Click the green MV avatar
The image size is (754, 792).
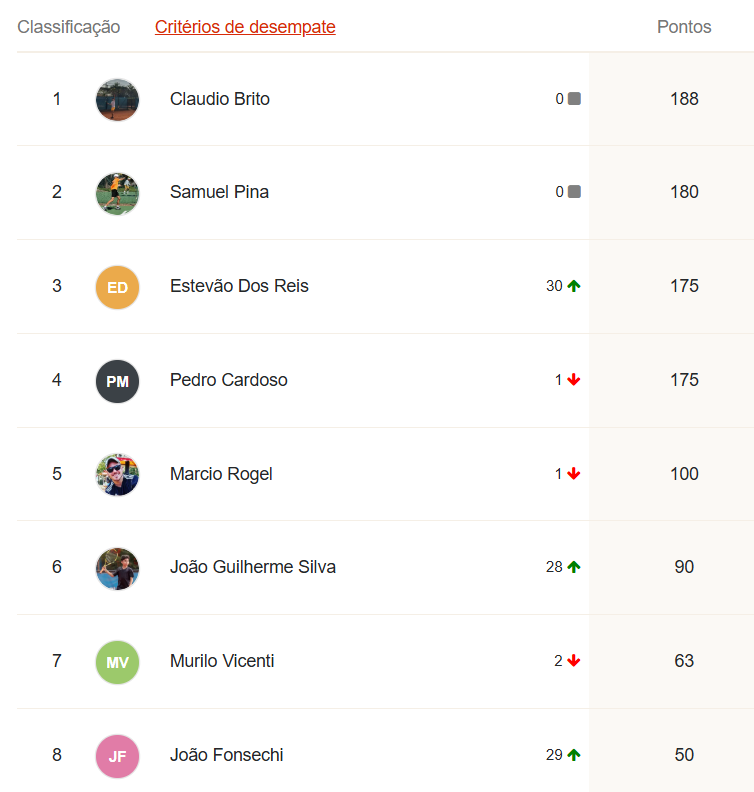pyautogui.click(x=117, y=662)
